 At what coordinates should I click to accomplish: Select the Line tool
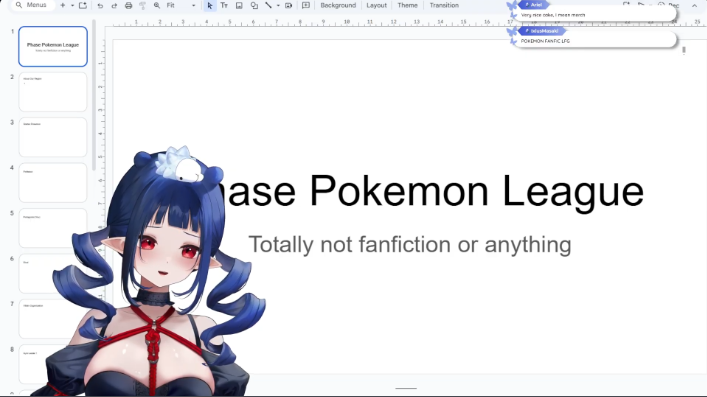[x=268, y=5]
